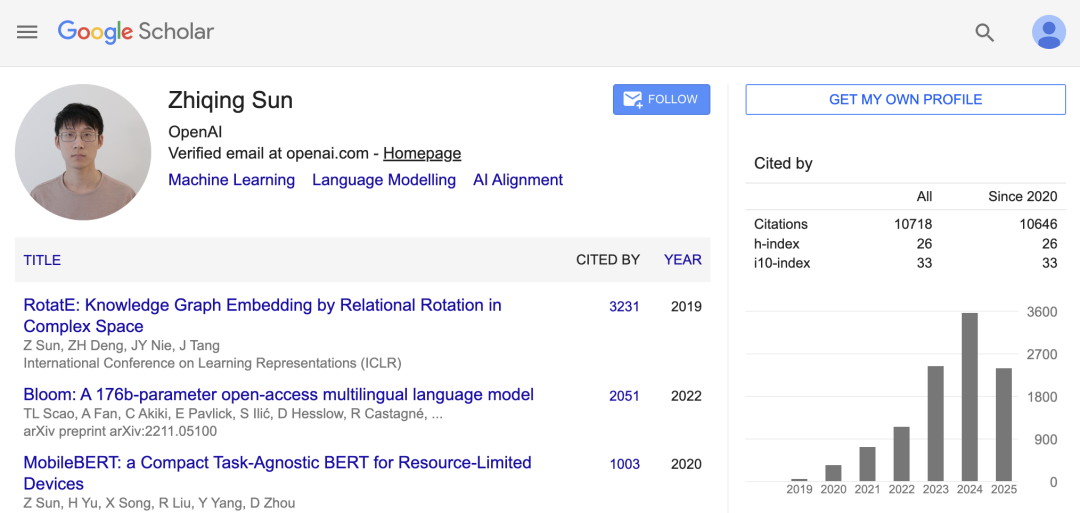Image resolution: width=1080 pixels, height=513 pixels.
Task: Open the MobileBERT paper
Action: point(278,472)
